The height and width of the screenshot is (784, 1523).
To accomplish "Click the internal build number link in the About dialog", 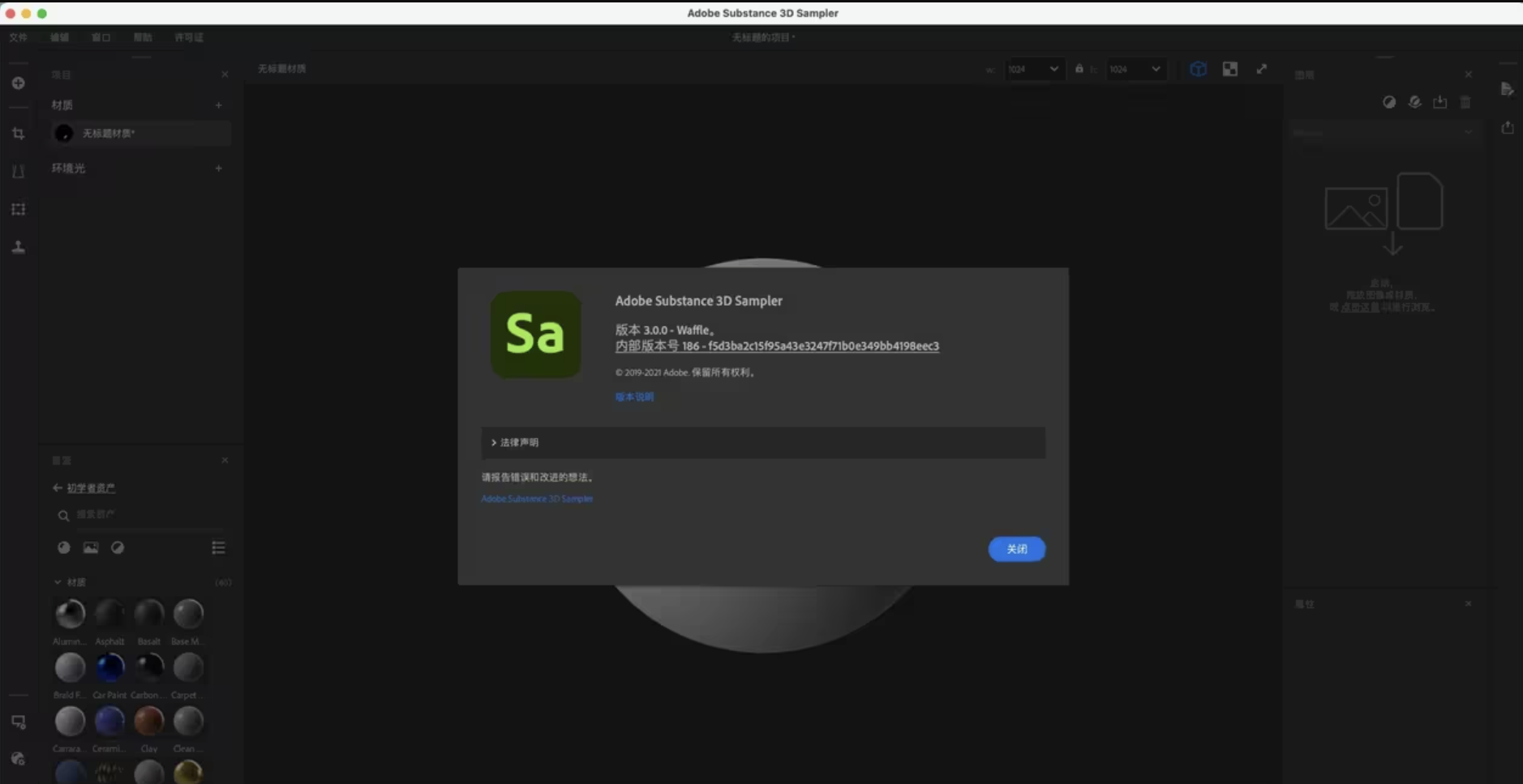I will pos(777,346).
